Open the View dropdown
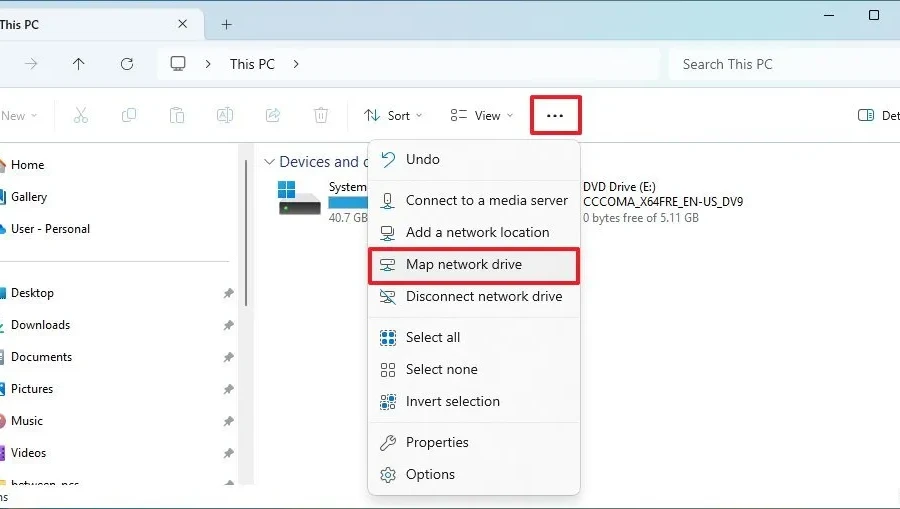The width and height of the screenshot is (900, 509). click(x=482, y=115)
